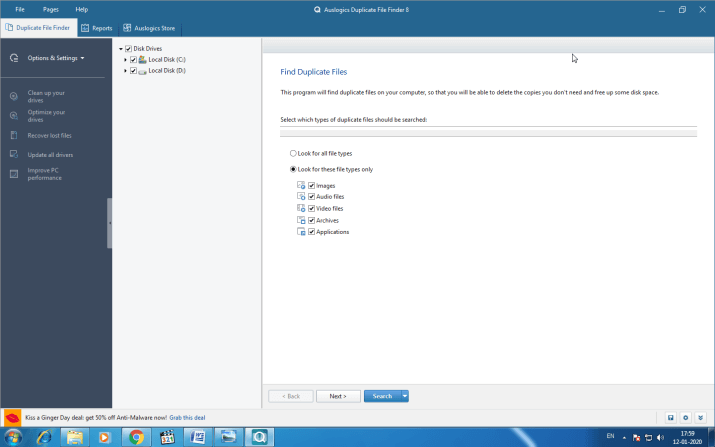
Task: Collapse the left sidebar using handle
Action: [x=109, y=223]
